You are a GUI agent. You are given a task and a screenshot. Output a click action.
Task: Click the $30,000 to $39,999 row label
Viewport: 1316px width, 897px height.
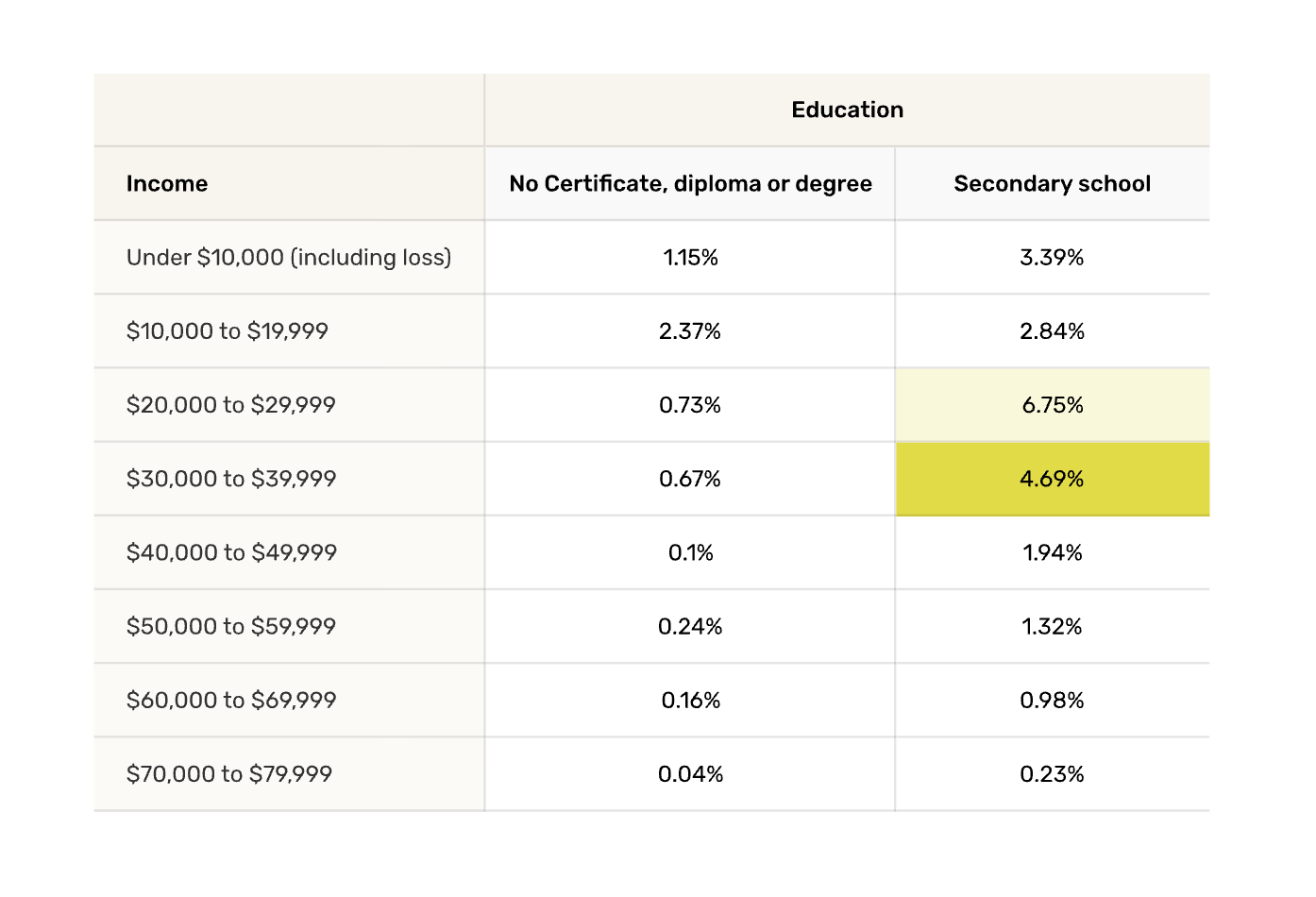pyautogui.click(x=231, y=479)
